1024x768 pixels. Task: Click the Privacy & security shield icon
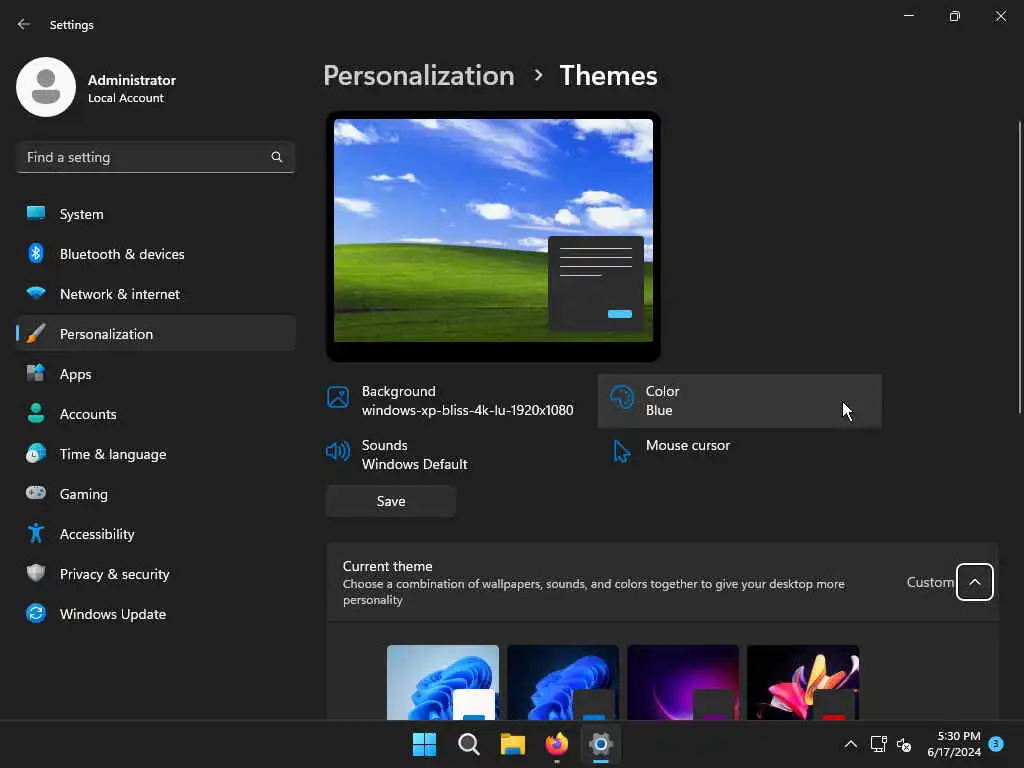pyautogui.click(x=36, y=573)
